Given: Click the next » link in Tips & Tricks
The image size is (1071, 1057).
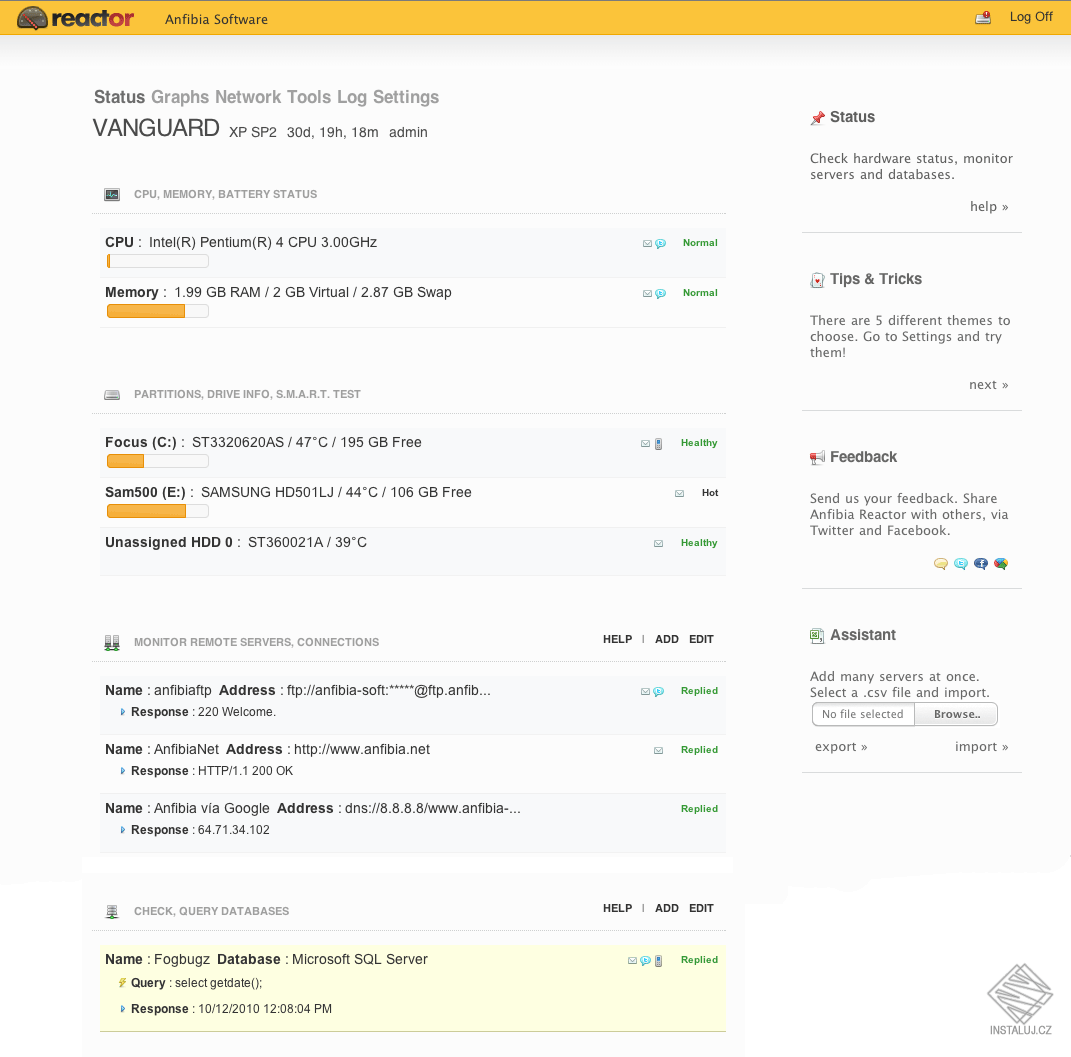Looking at the screenshot, I should (988, 385).
